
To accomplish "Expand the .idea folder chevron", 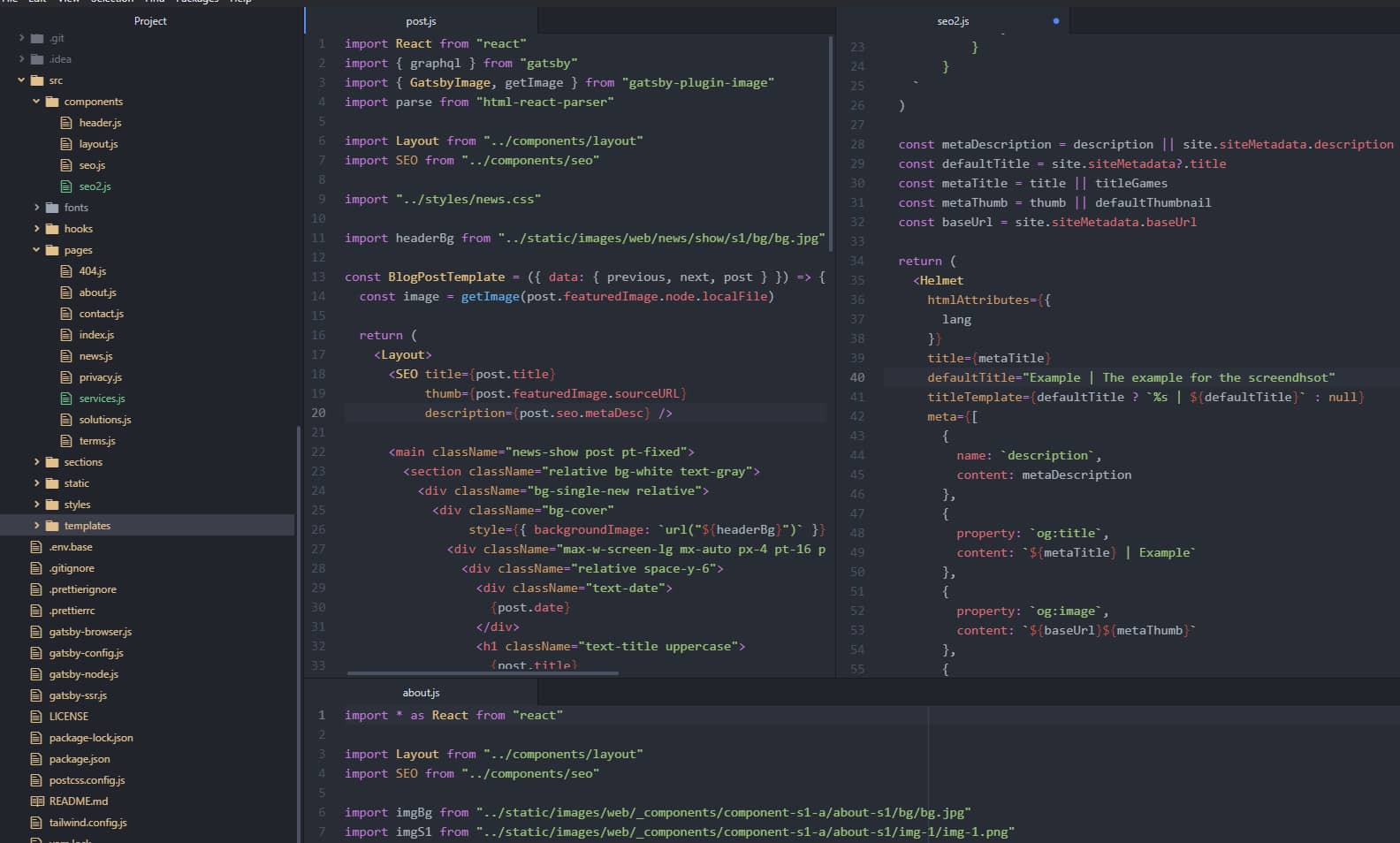I will 21,59.
